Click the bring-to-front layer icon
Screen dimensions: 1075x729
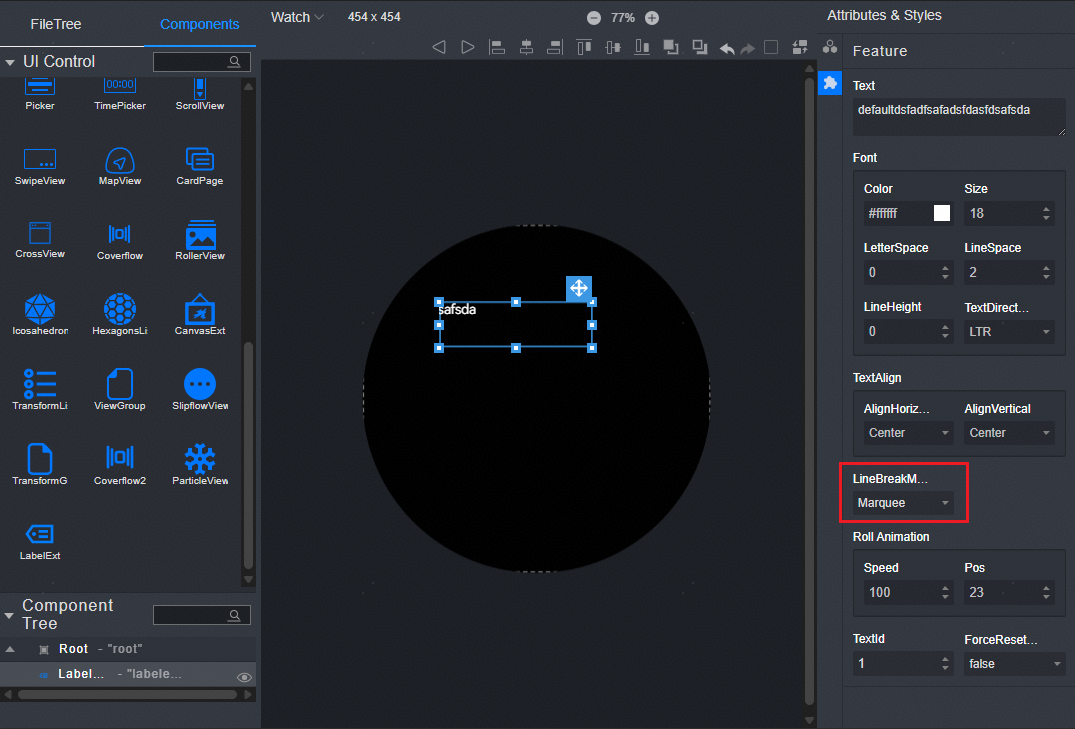tap(671, 47)
